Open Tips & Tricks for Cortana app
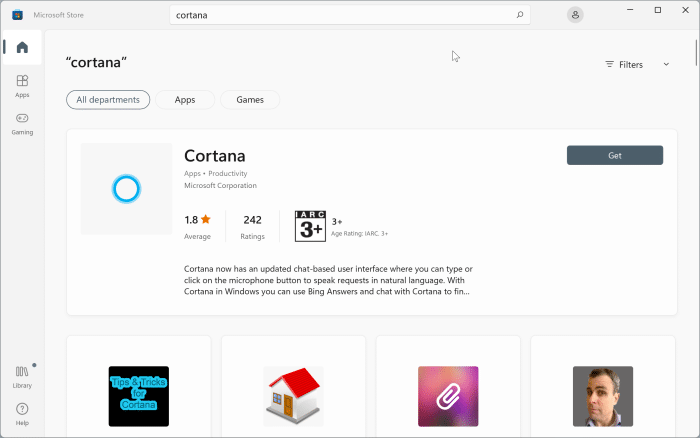The image size is (700, 438). (x=139, y=396)
